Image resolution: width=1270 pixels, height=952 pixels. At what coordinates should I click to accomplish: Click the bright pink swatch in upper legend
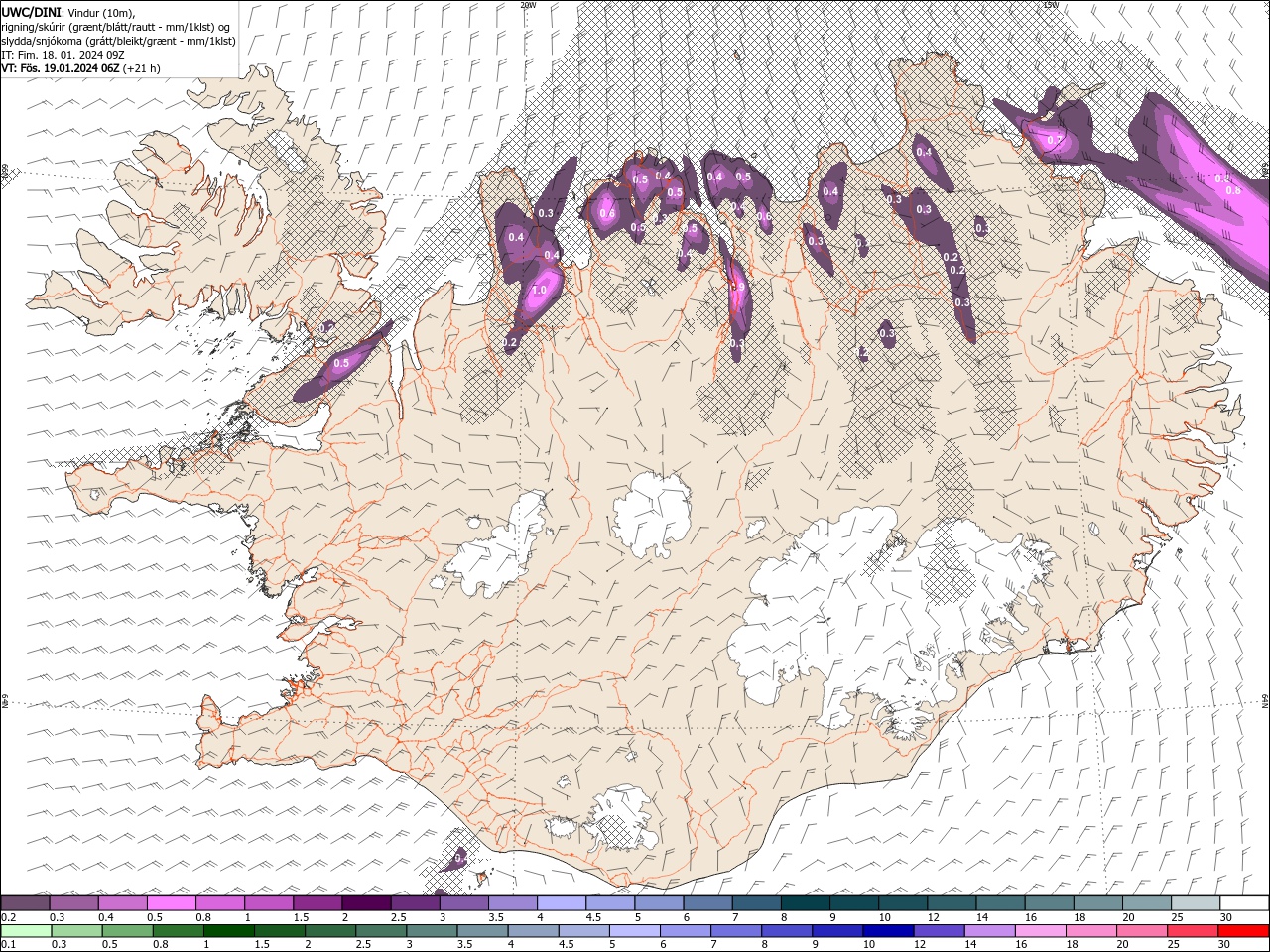(171, 903)
